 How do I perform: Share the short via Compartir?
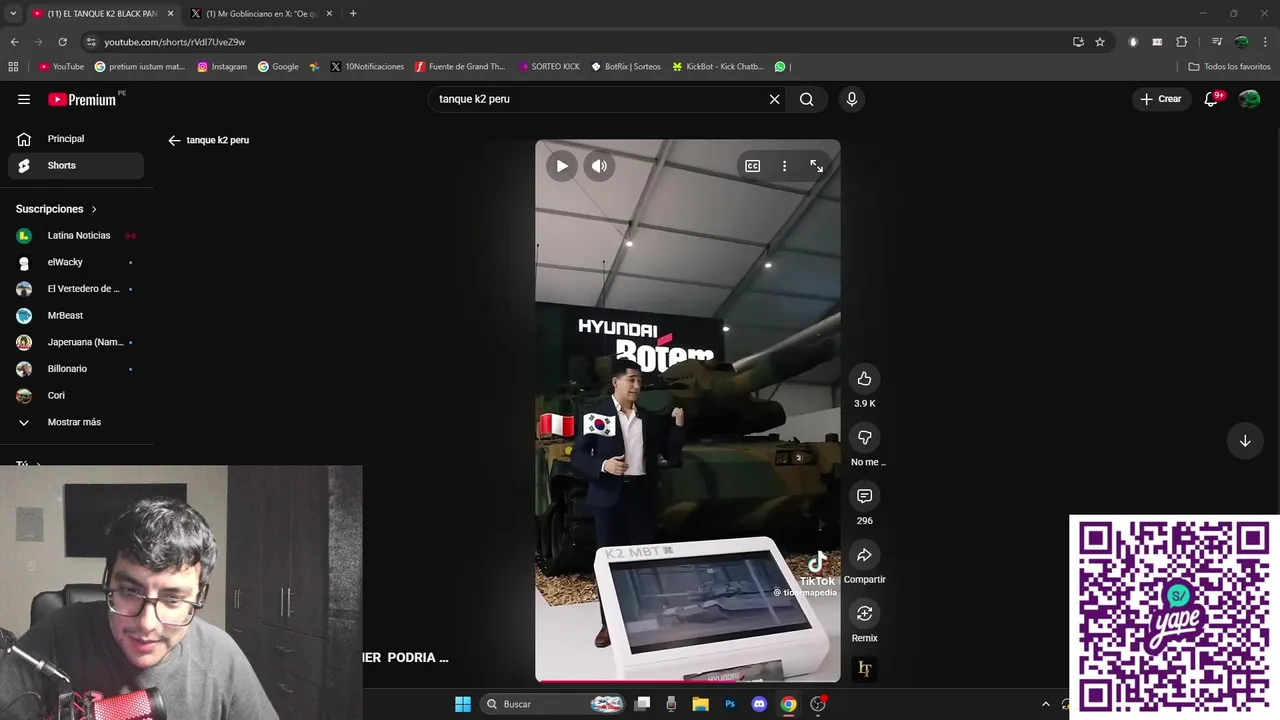(x=864, y=555)
